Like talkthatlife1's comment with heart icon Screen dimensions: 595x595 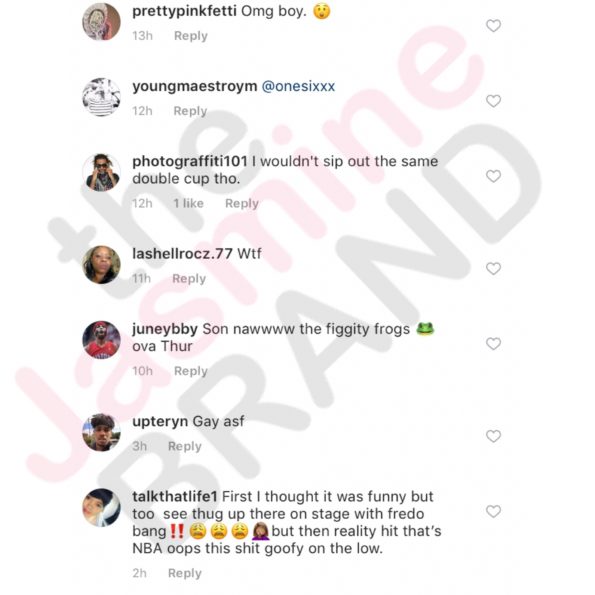coord(493,512)
